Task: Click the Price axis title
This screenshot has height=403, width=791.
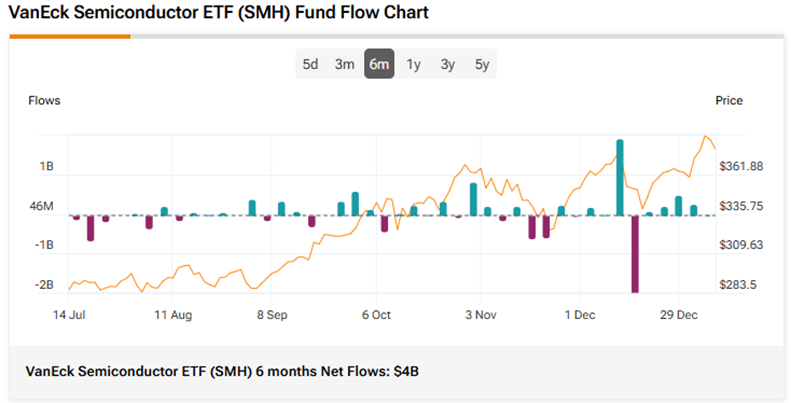Action: [729, 101]
